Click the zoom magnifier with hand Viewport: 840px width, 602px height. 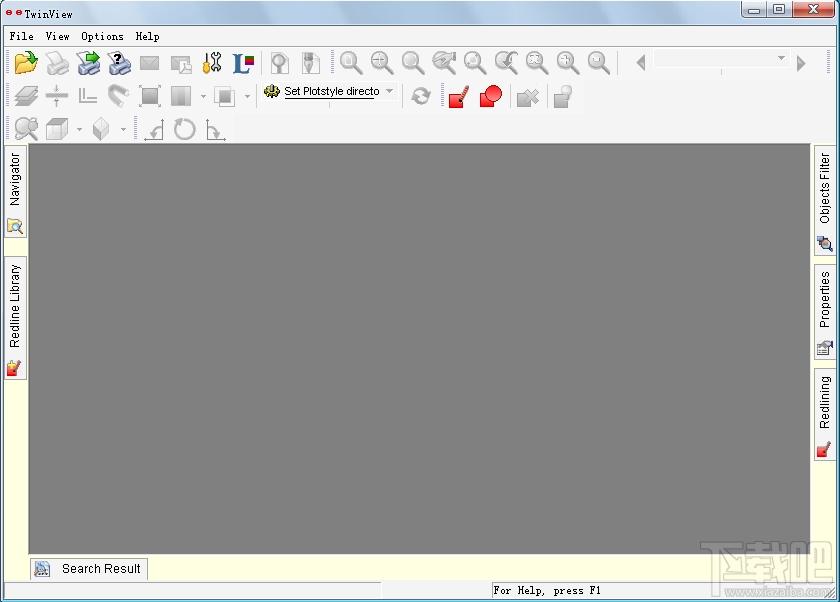pyautogui.click(x=444, y=63)
